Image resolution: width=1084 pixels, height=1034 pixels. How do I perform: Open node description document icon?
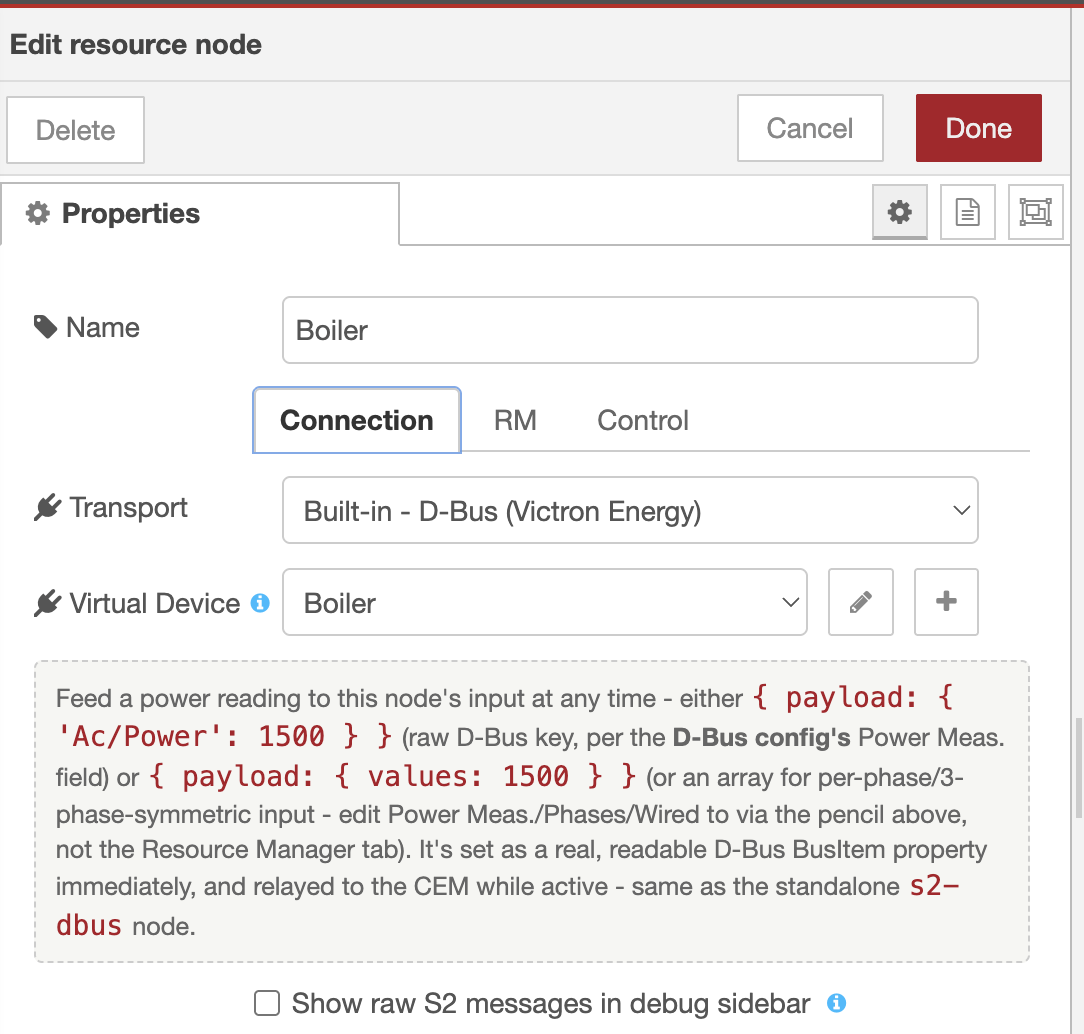point(967,212)
